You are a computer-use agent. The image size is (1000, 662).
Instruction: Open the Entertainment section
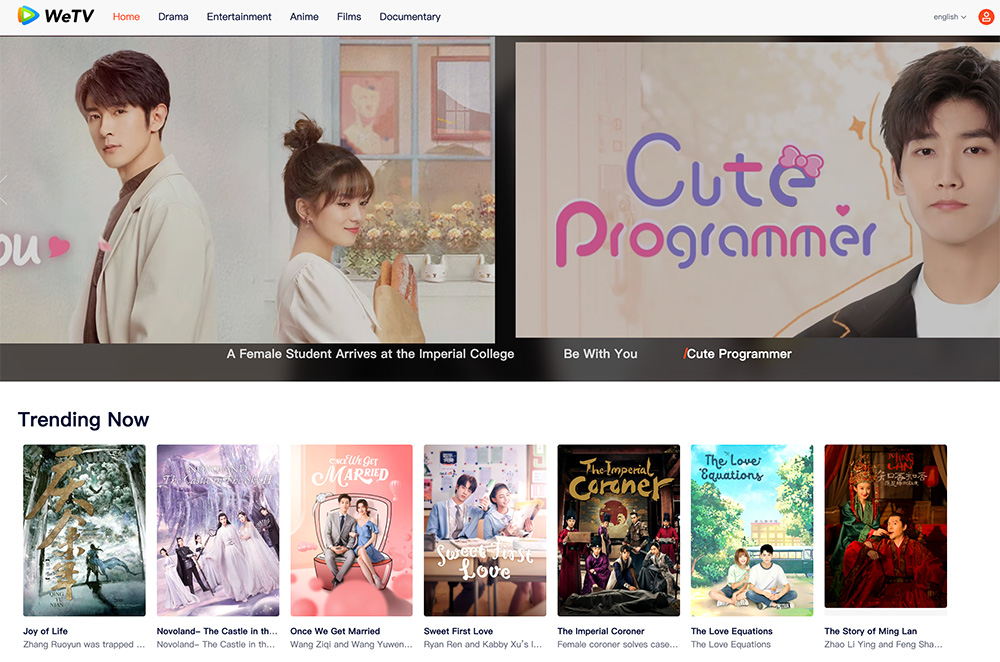coord(239,17)
